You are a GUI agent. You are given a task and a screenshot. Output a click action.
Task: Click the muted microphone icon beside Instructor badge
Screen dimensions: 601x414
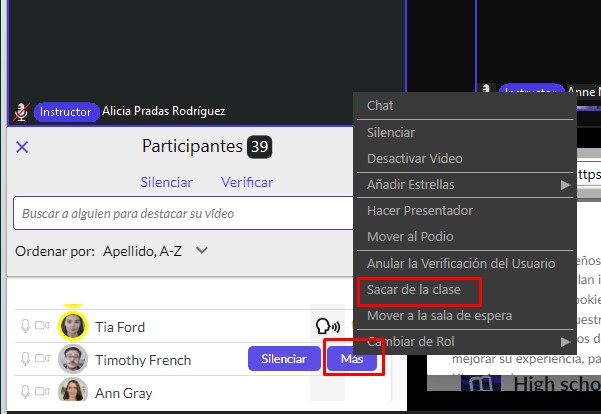[x=21, y=112]
